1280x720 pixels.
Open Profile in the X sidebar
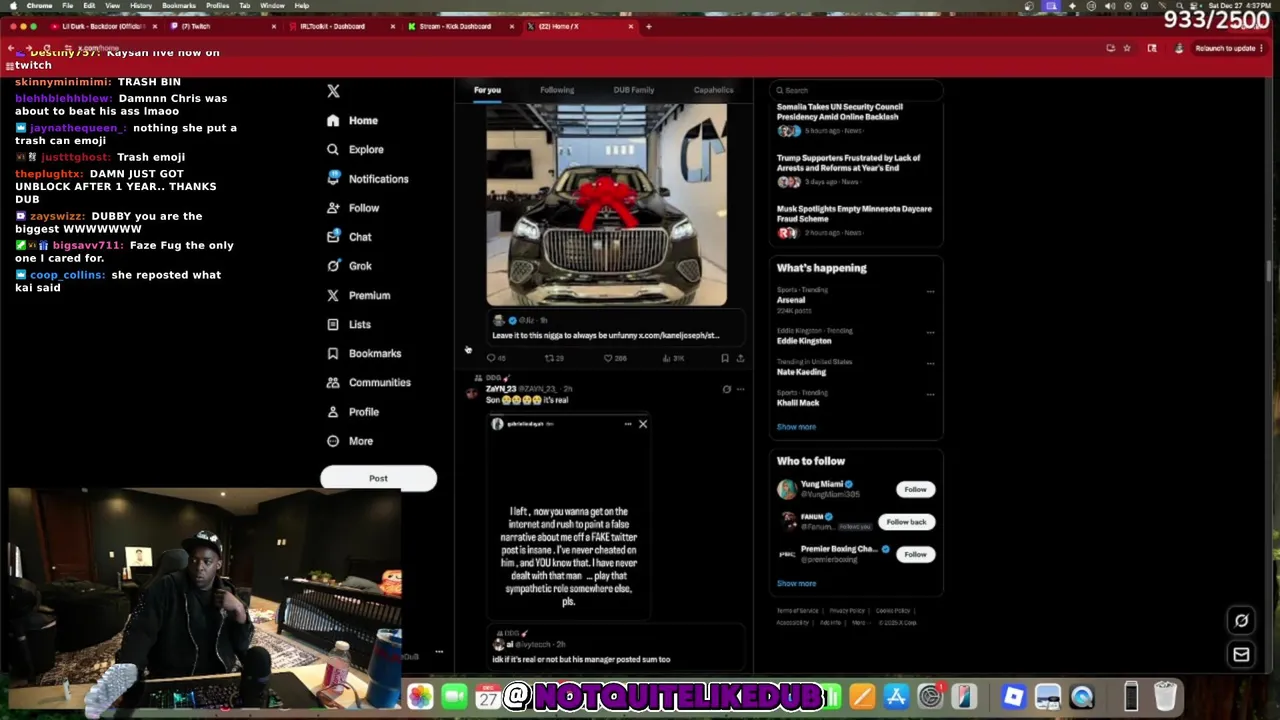coord(353,412)
